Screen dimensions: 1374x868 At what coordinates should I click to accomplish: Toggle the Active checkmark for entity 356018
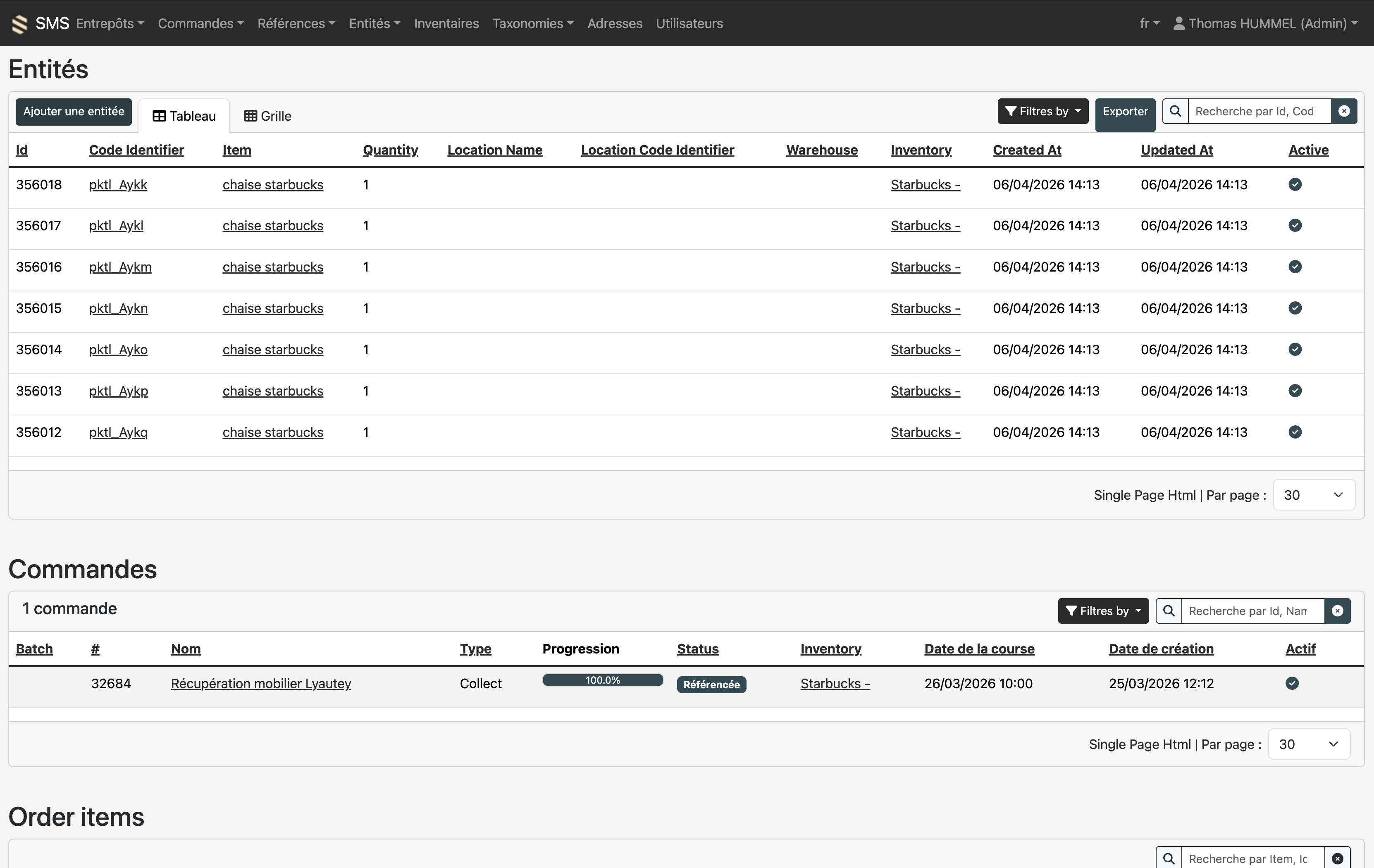point(1295,184)
